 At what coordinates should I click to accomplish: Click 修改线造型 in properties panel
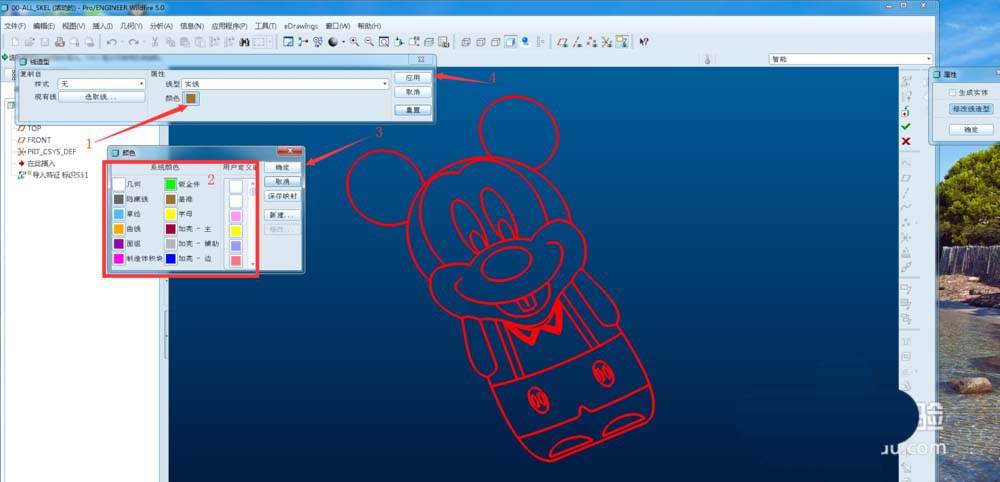pos(971,109)
